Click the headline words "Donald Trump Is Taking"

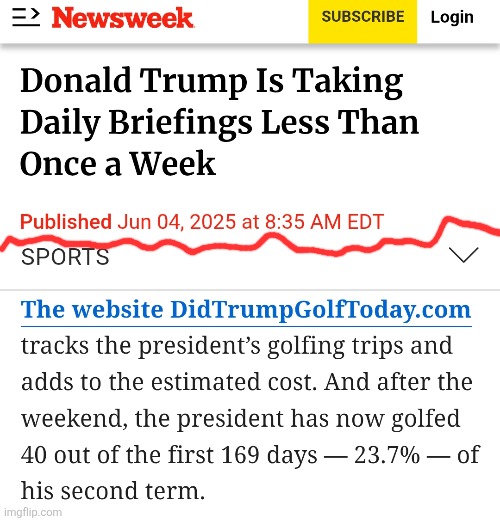pyautogui.click(x=212, y=82)
